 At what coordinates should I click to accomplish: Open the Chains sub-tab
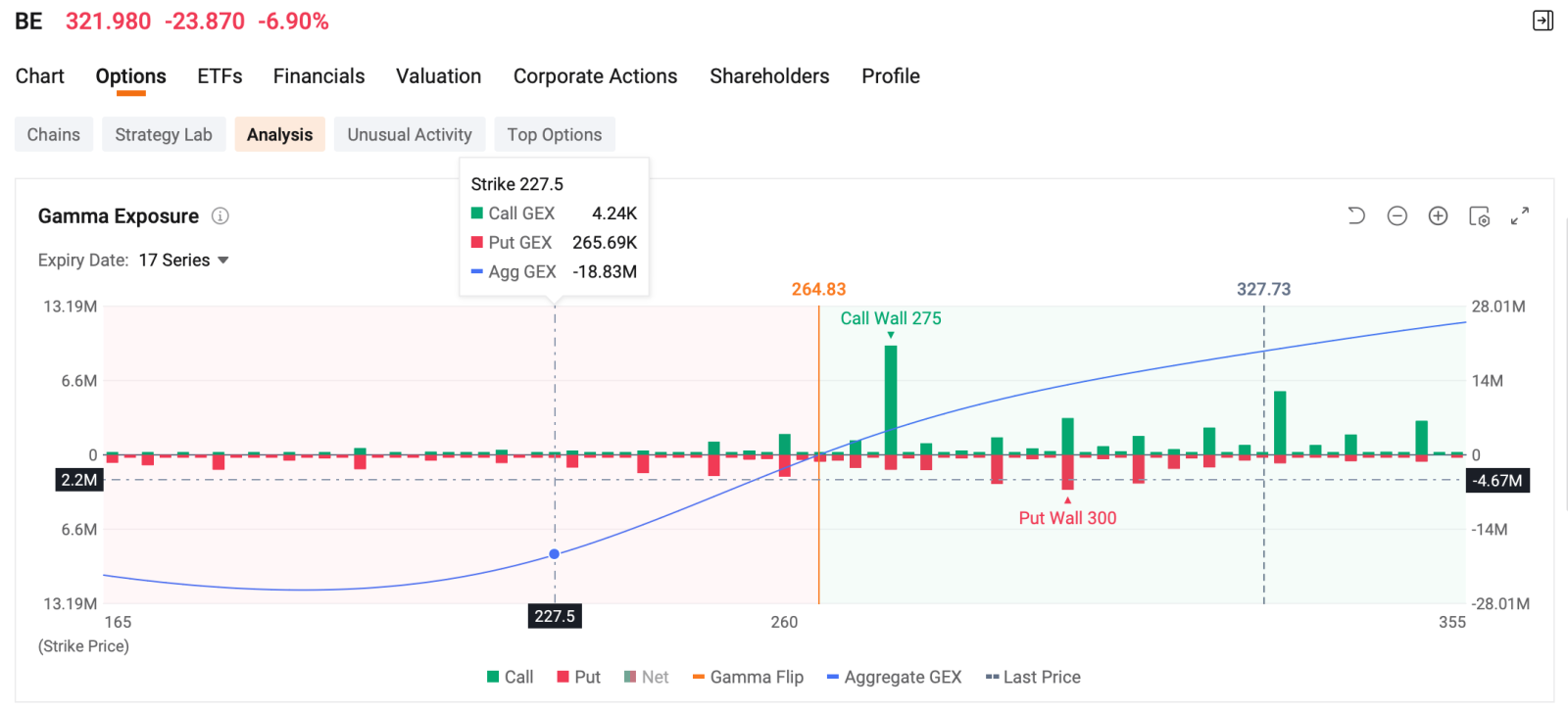[54, 134]
